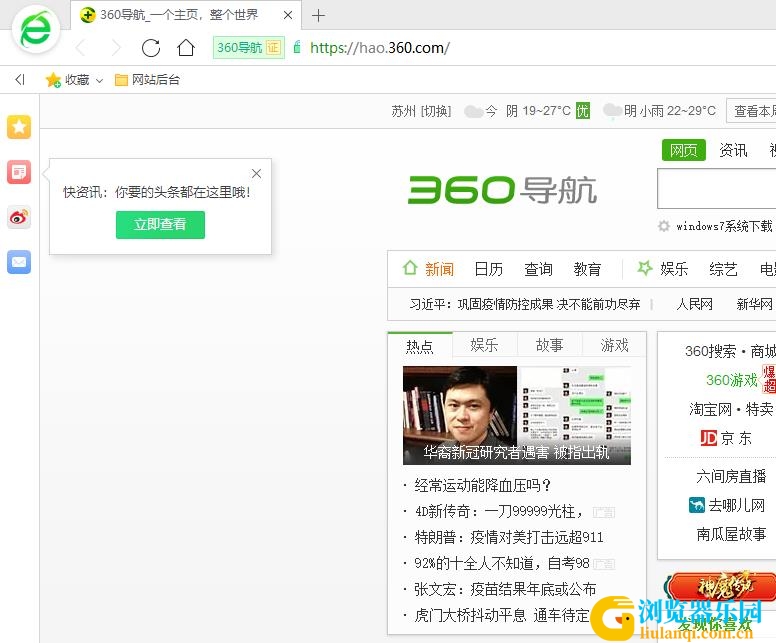Image resolution: width=776 pixels, height=643 pixels.
Task: Open 92%的十全人不知道 link
Action: 502,563
